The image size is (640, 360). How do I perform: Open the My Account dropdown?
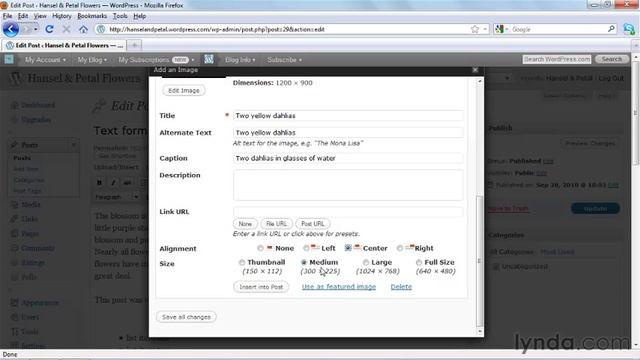click(45, 60)
